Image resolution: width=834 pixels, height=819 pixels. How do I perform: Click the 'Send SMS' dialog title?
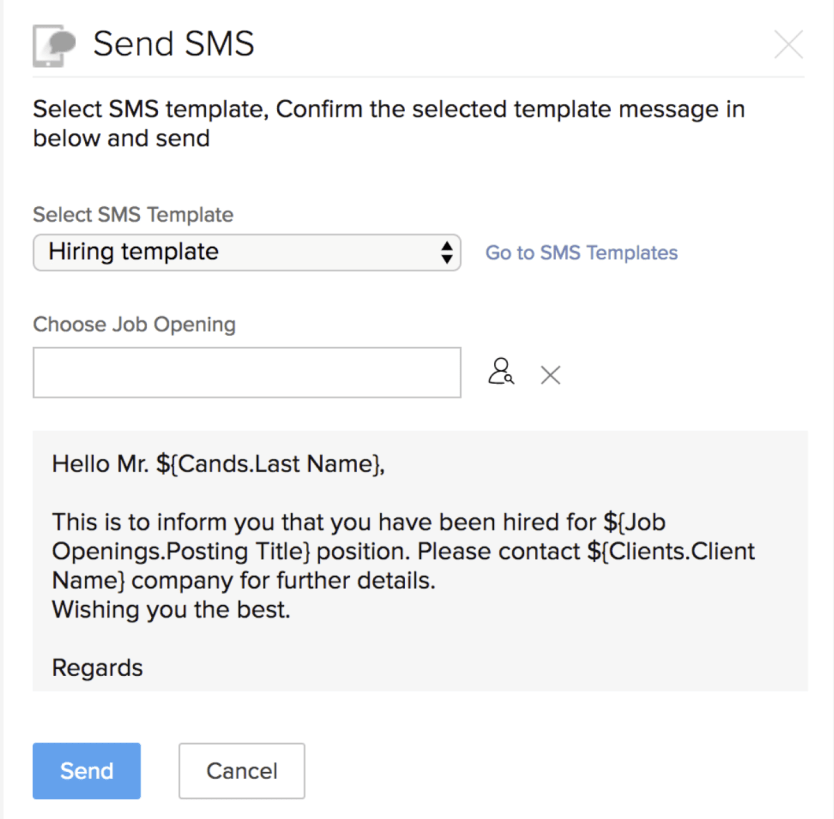click(173, 44)
